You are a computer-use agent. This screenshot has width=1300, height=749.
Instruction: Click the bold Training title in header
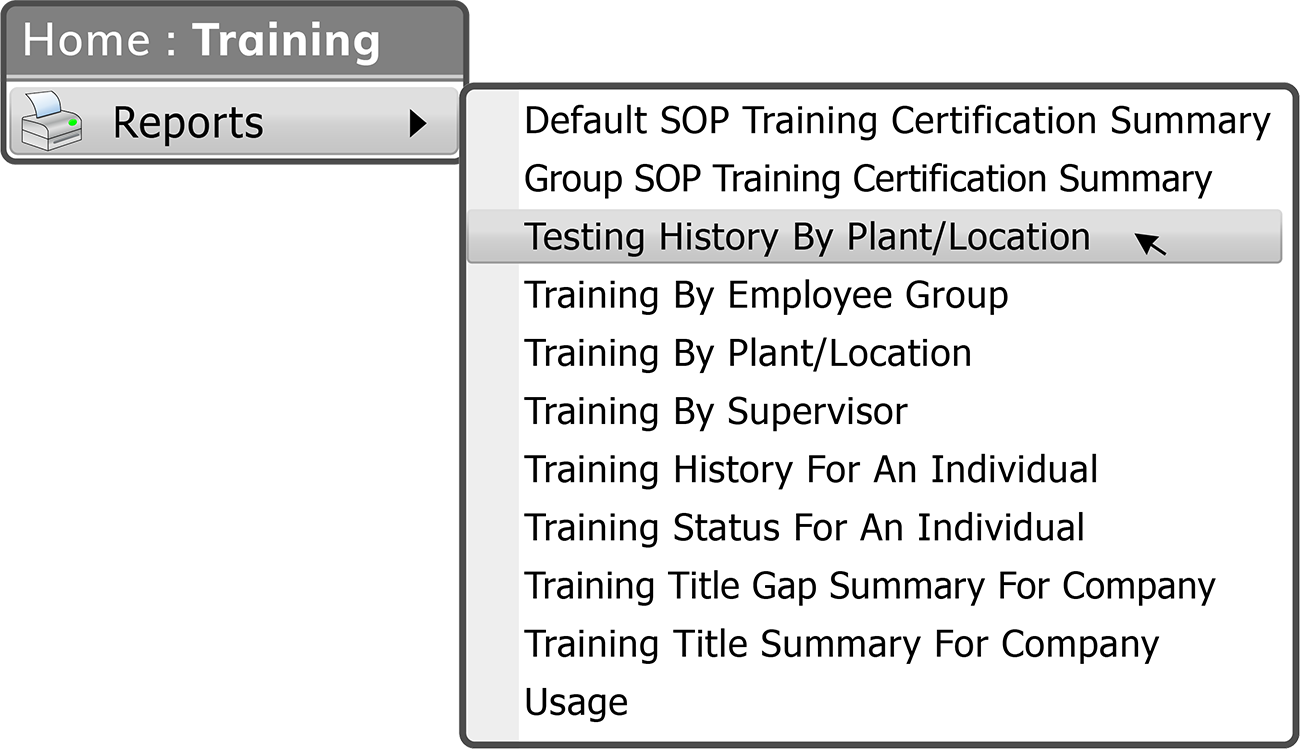(x=286, y=40)
